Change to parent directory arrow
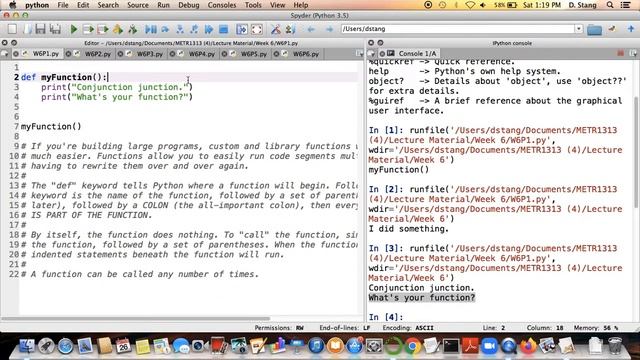 tap(631, 29)
